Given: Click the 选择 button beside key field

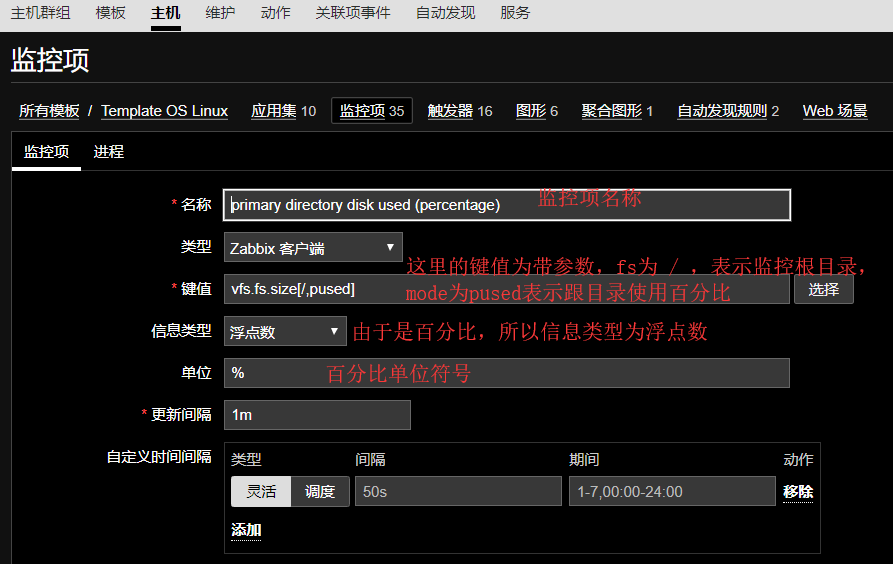Looking at the screenshot, I should tap(823, 289).
